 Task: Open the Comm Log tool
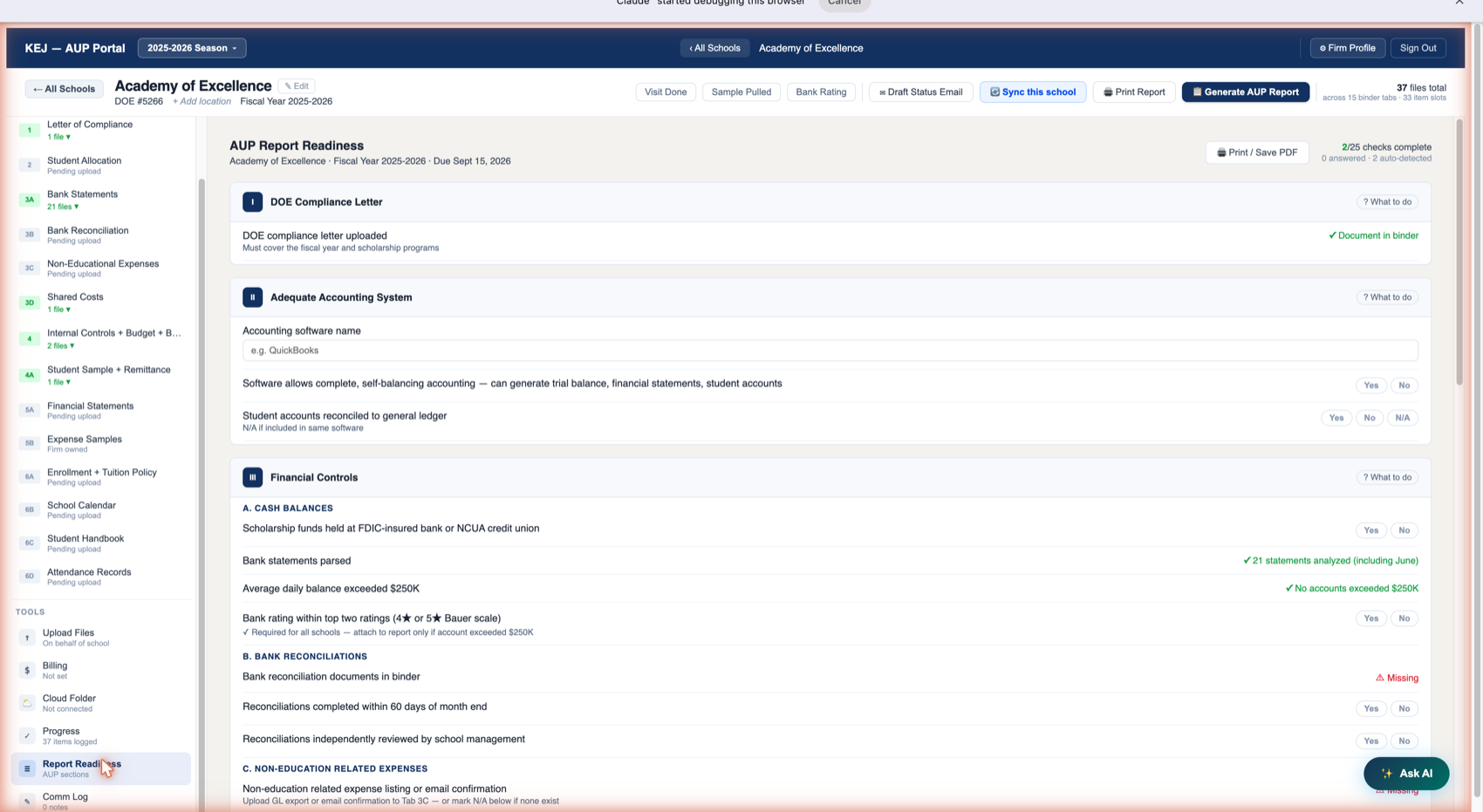[x=103, y=801]
